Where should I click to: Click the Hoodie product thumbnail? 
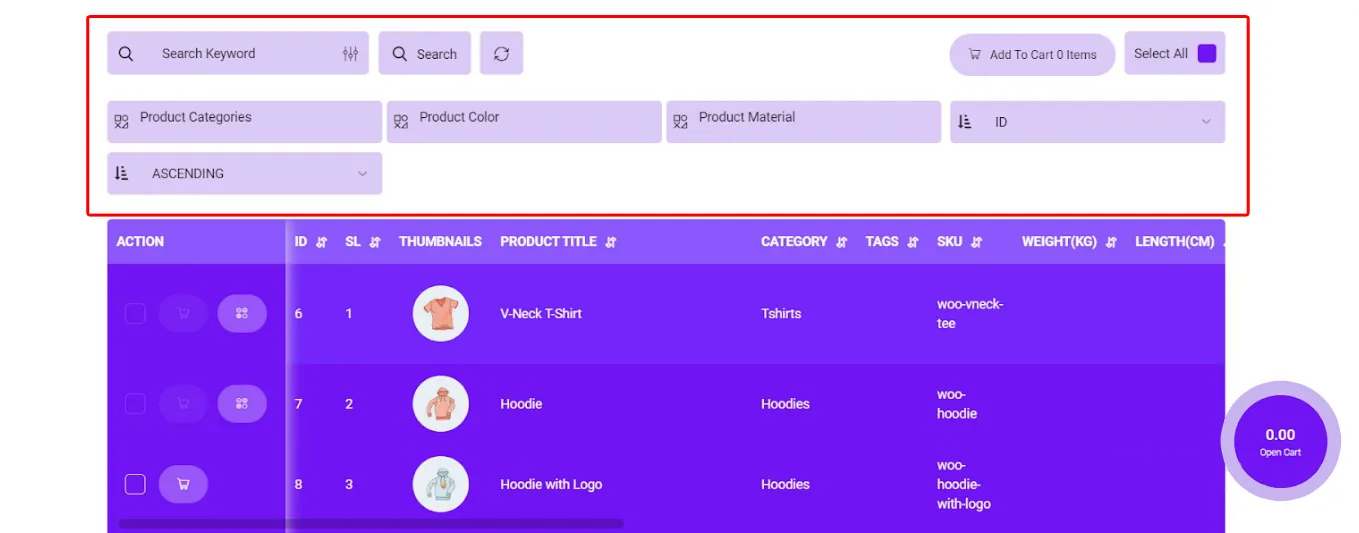click(x=441, y=404)
